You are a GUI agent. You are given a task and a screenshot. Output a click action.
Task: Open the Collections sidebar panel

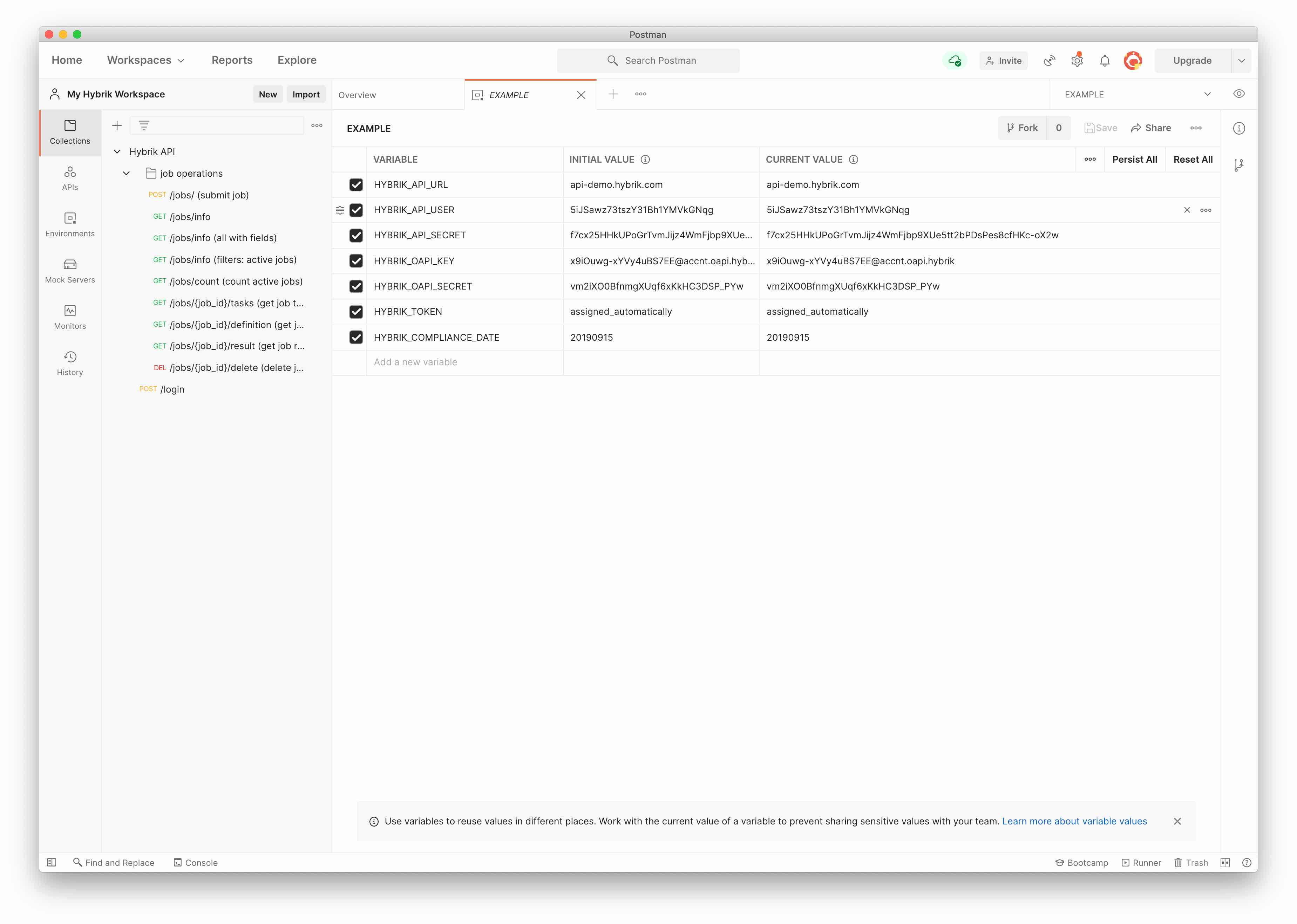[70, 132]
